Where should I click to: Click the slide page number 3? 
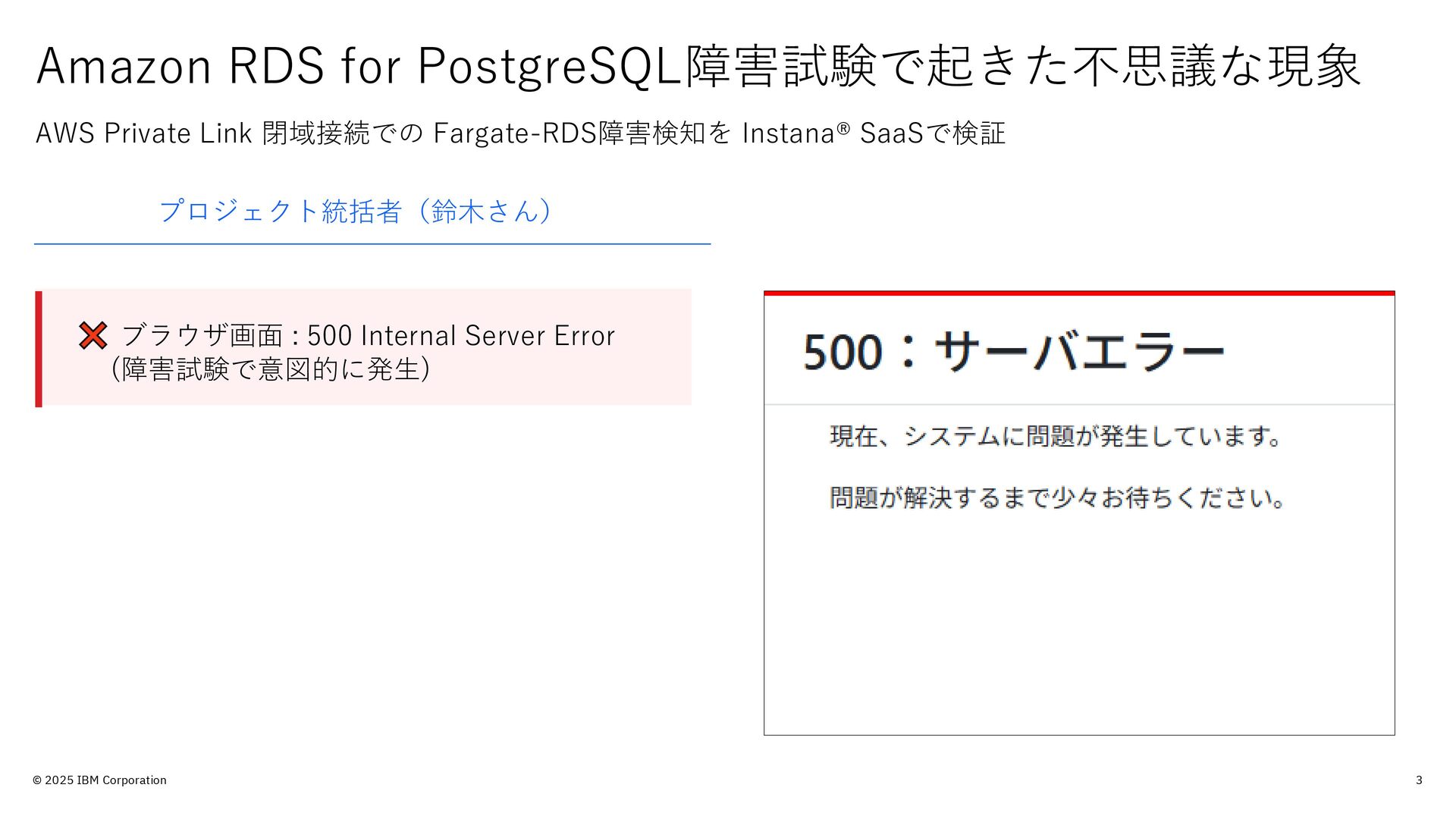1419,780
